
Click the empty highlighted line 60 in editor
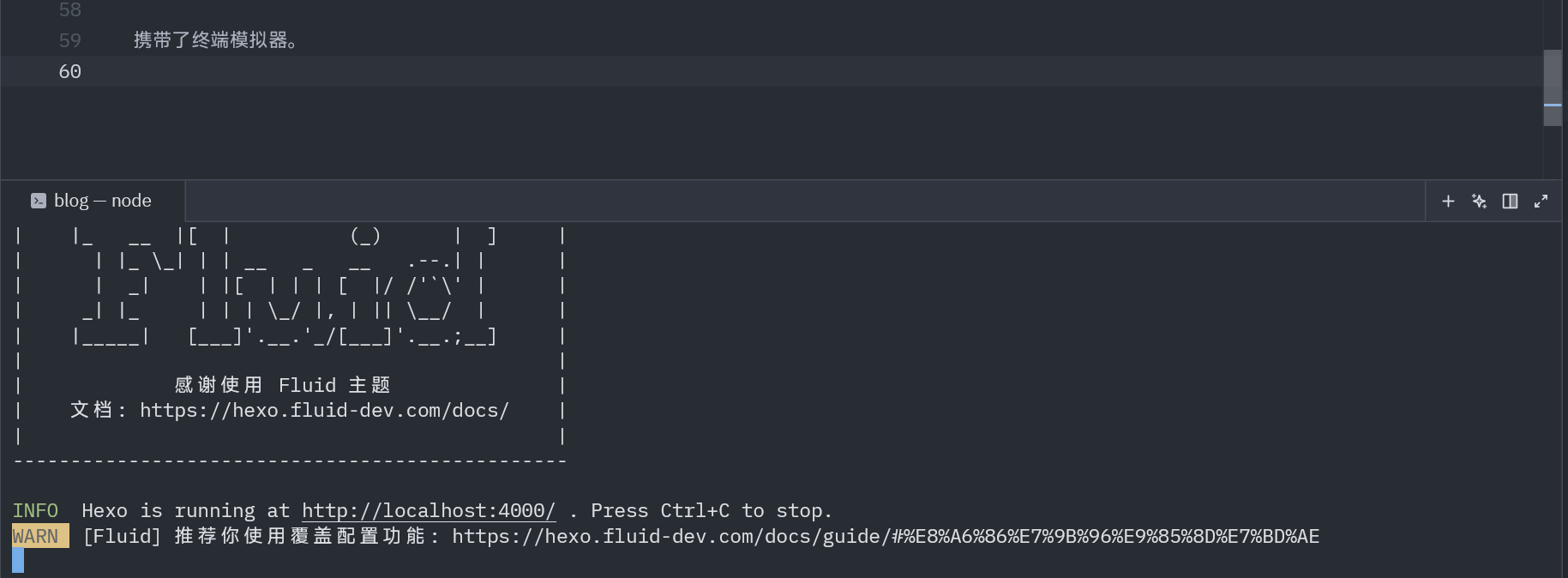point(686,72)
